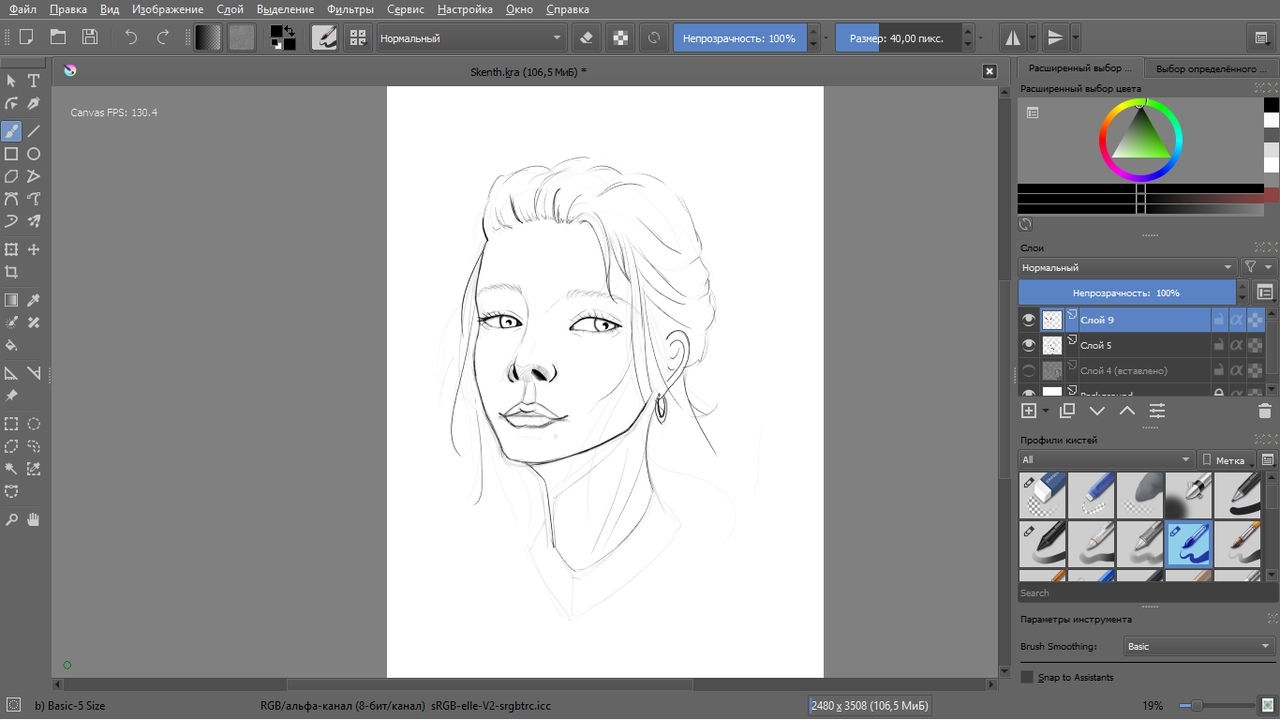
Task: Select the Text tool in toolbox
Action: point(34,80)
